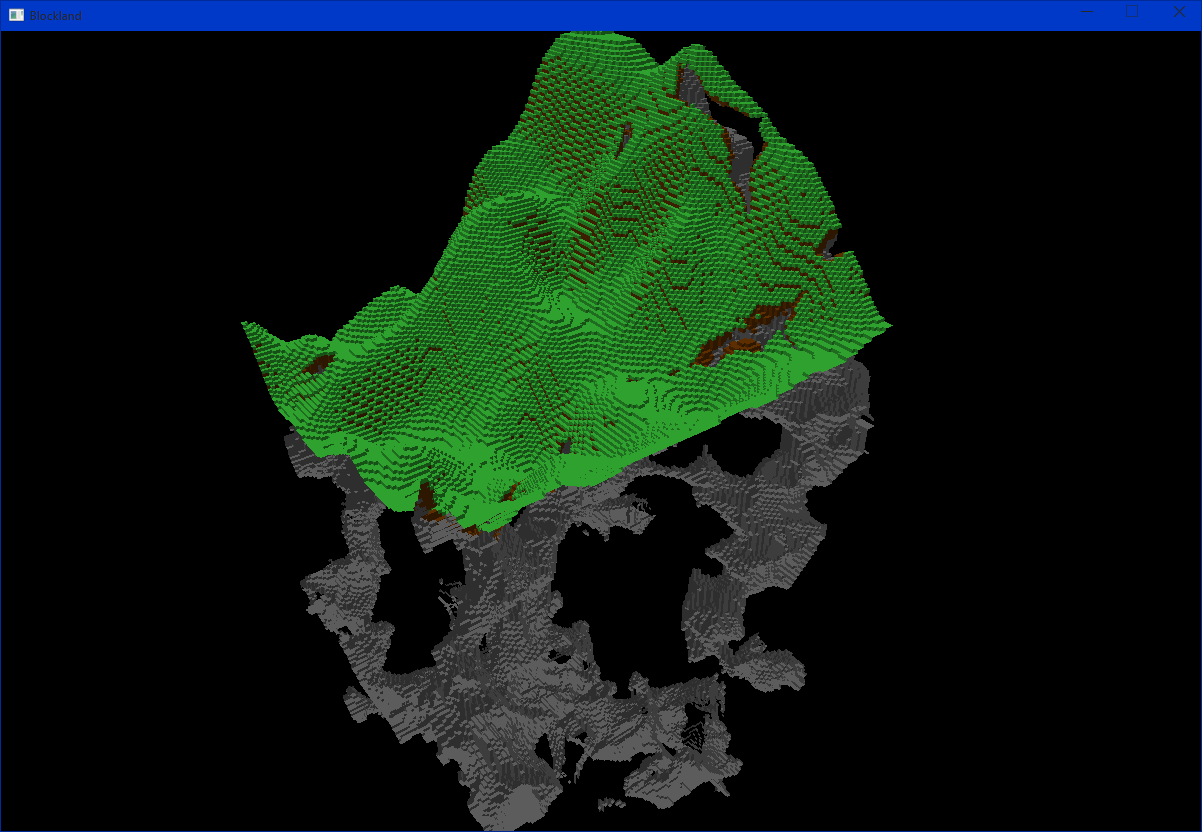The height and width of the screenshot is (832, 1202).
Task: Open the Blockland window system menu icon
Action: [x=16, y=15]
